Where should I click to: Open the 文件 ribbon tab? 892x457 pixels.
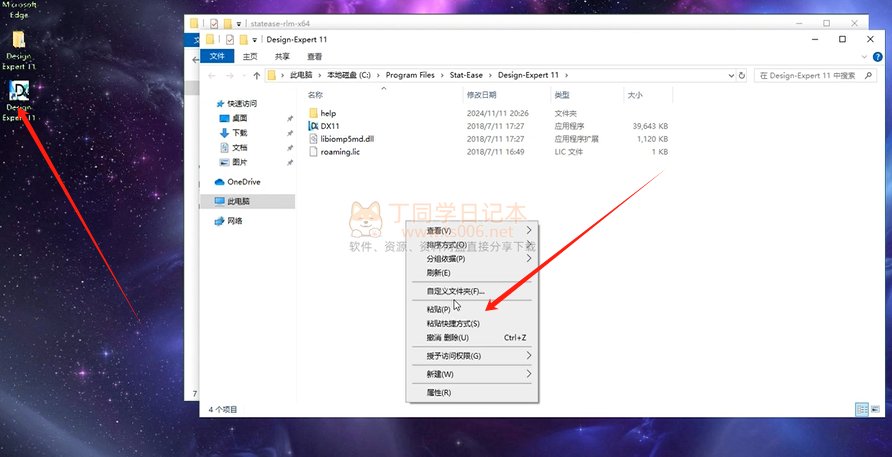[x=217, y=56]
